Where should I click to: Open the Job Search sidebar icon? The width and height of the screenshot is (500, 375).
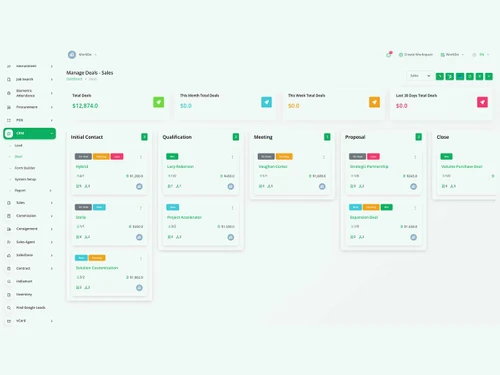[x=9, y=79]
